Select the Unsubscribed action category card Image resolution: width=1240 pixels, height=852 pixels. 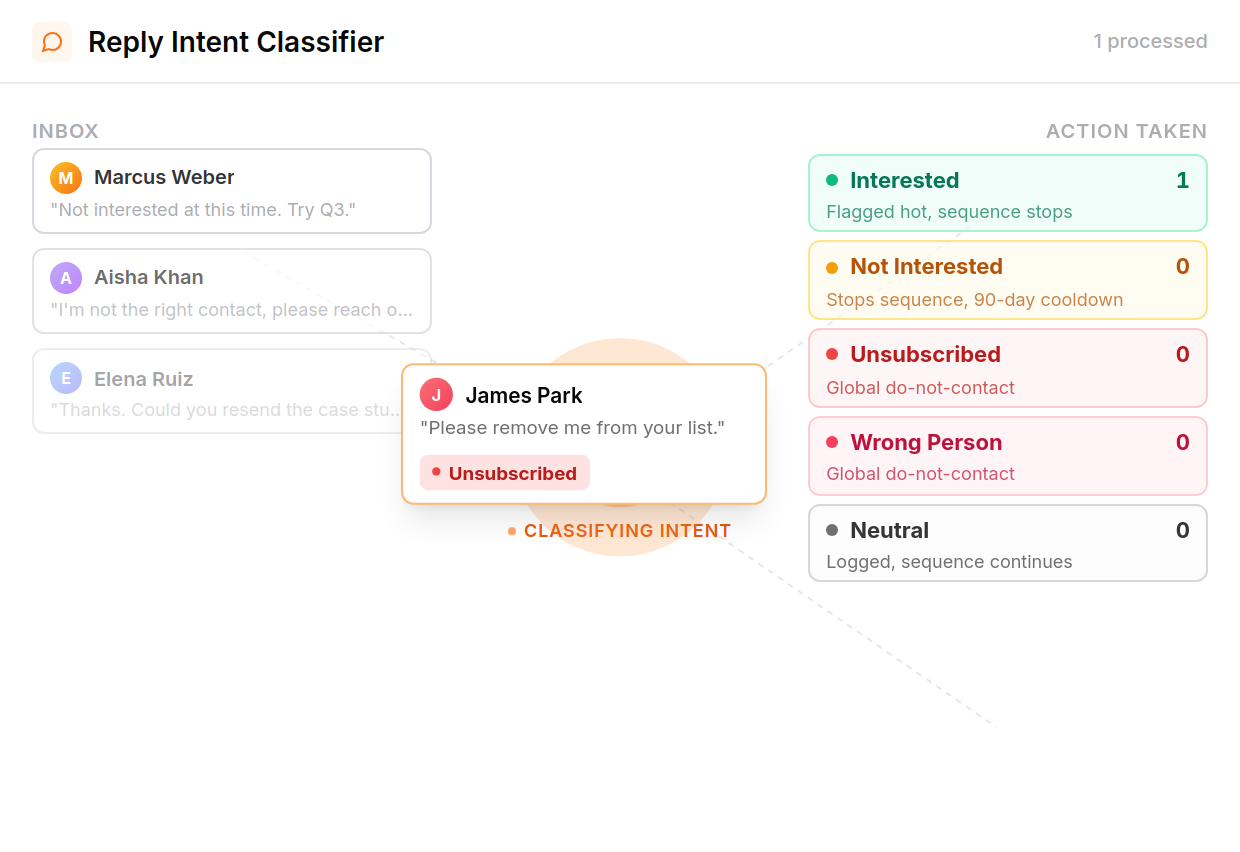point(1008,368)
